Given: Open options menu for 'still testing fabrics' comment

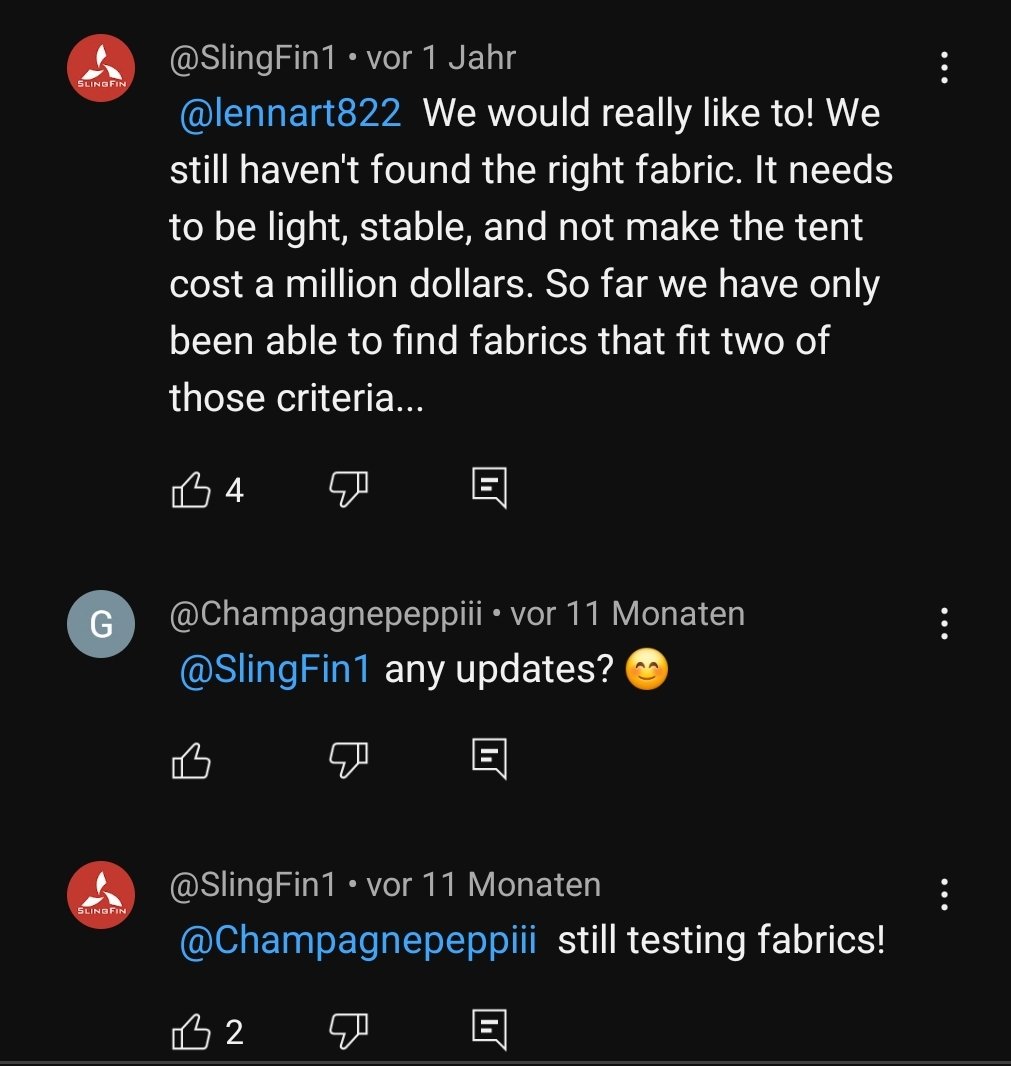Looking at the screenshot, I should pos(944,894).
